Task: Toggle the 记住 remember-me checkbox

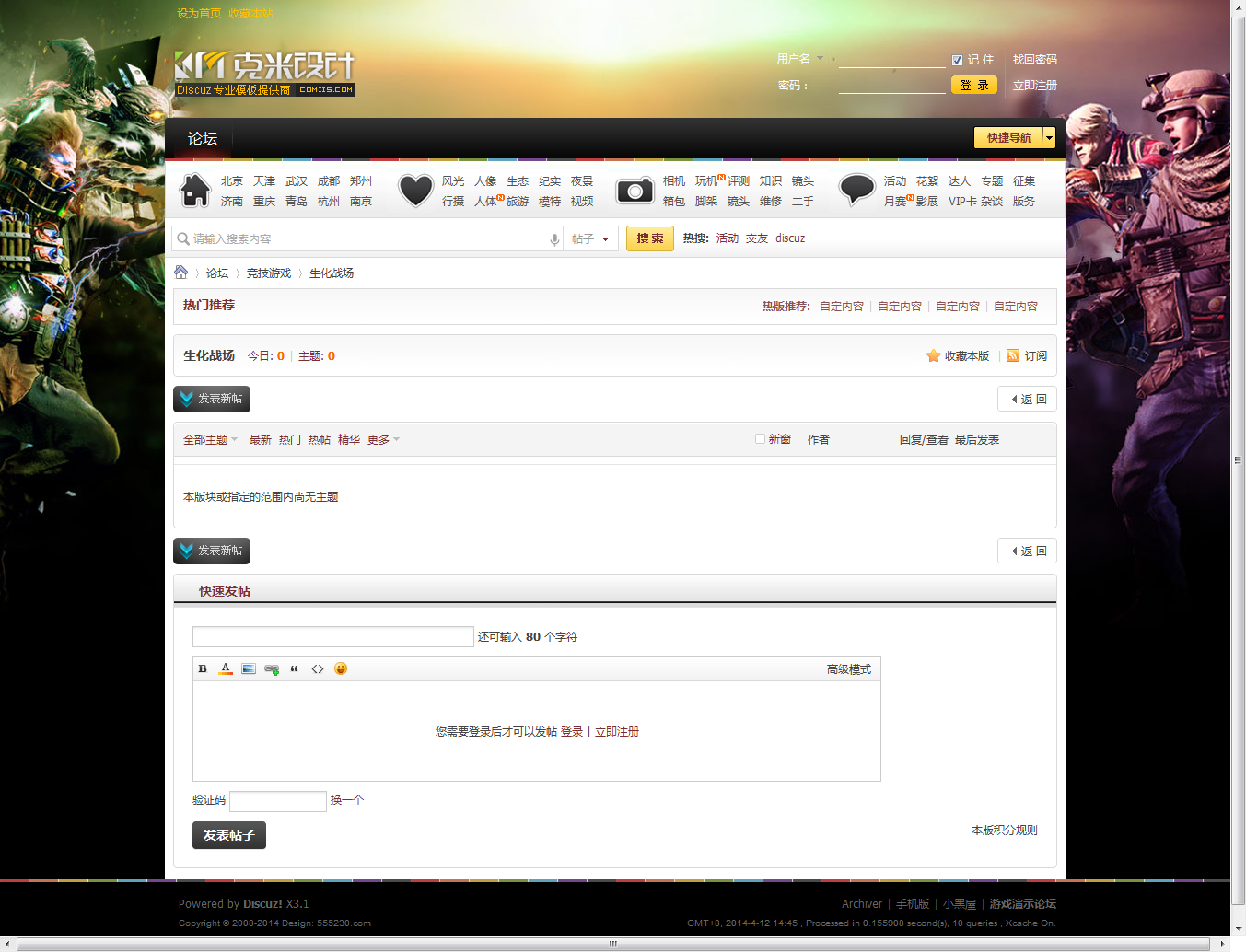Action: [957, 60]
